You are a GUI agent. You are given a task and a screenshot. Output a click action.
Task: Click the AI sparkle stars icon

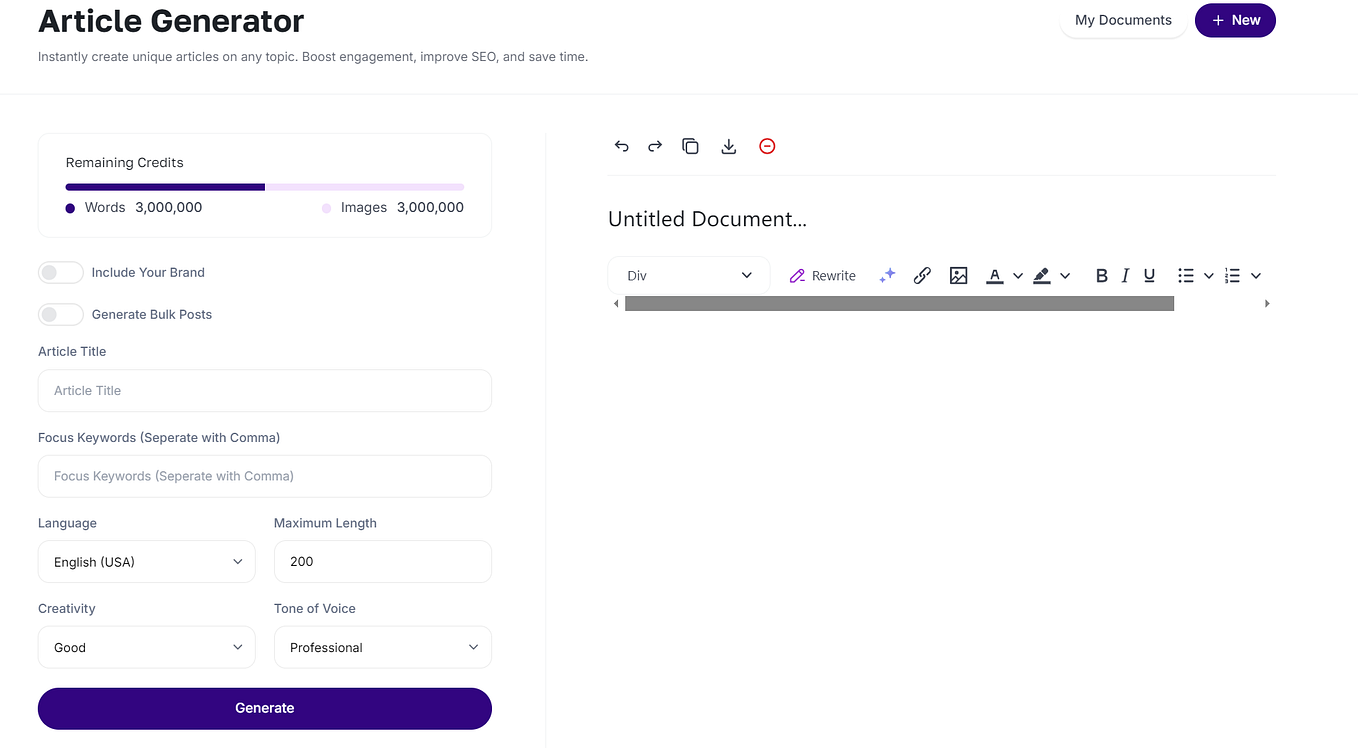(x=887, y=275)
